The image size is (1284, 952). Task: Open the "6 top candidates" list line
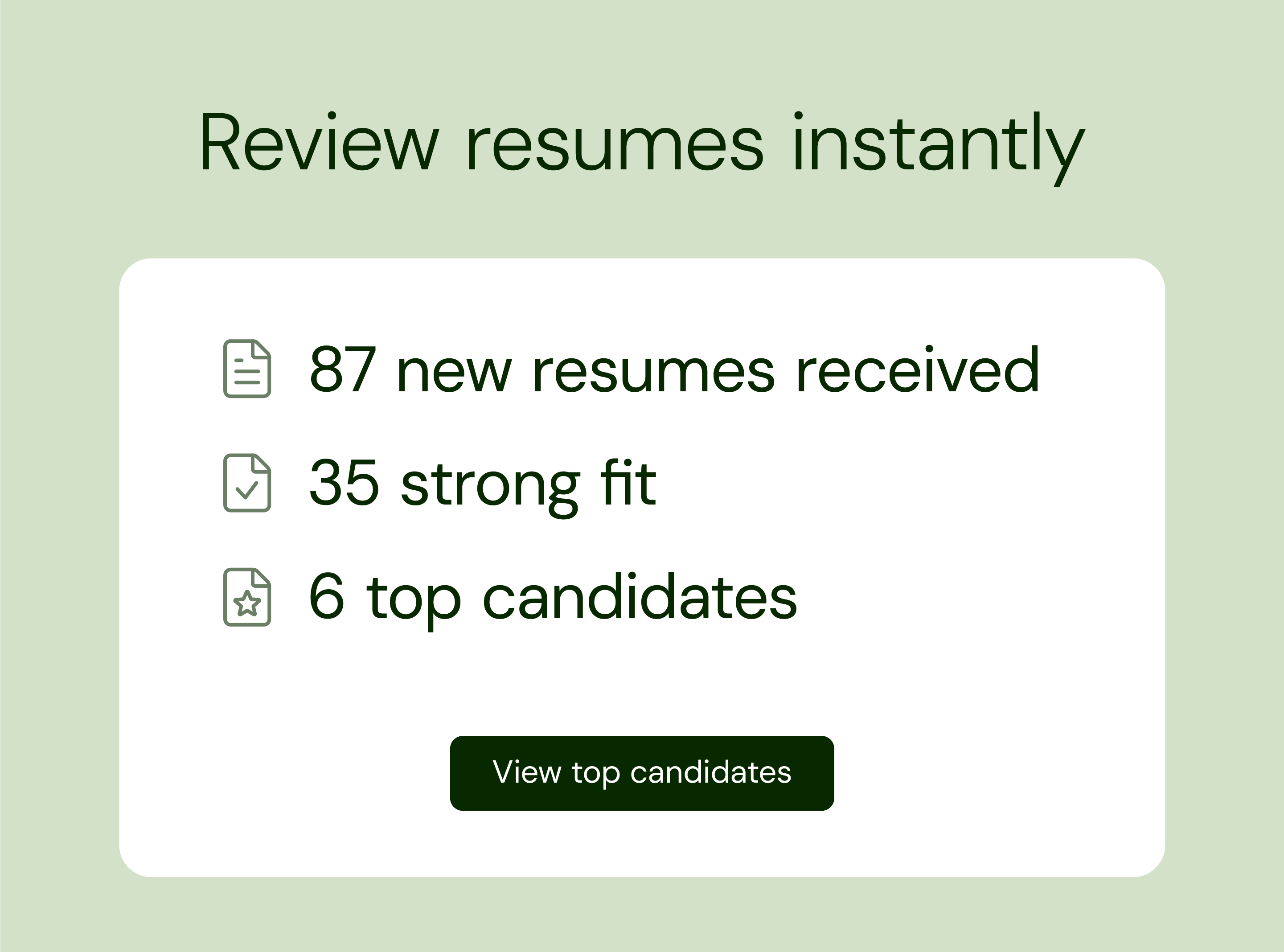click(553, 598)
